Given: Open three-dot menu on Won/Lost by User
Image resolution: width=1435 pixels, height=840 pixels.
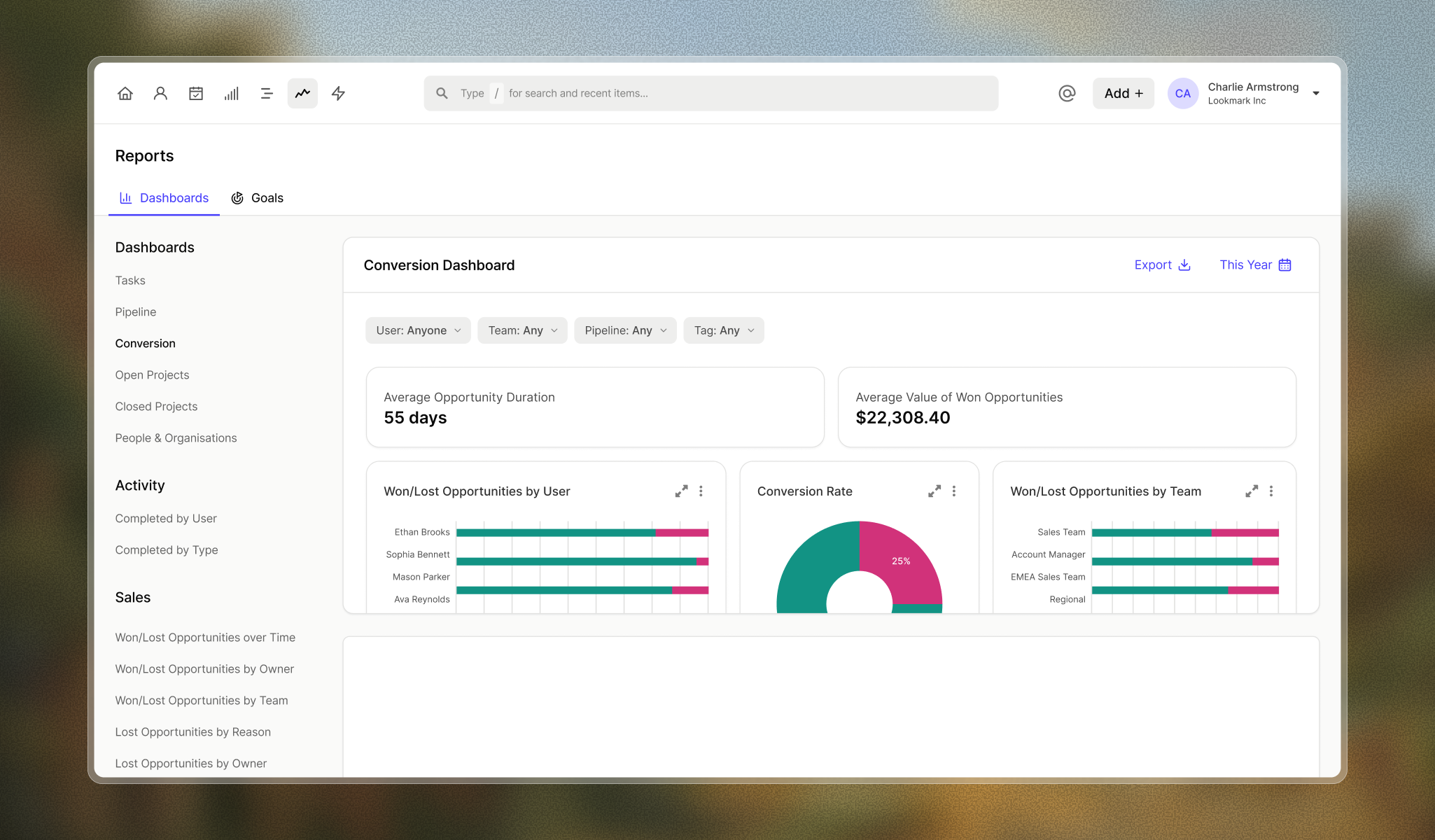Looking at the screenshot, I should [x=701, y=491].
